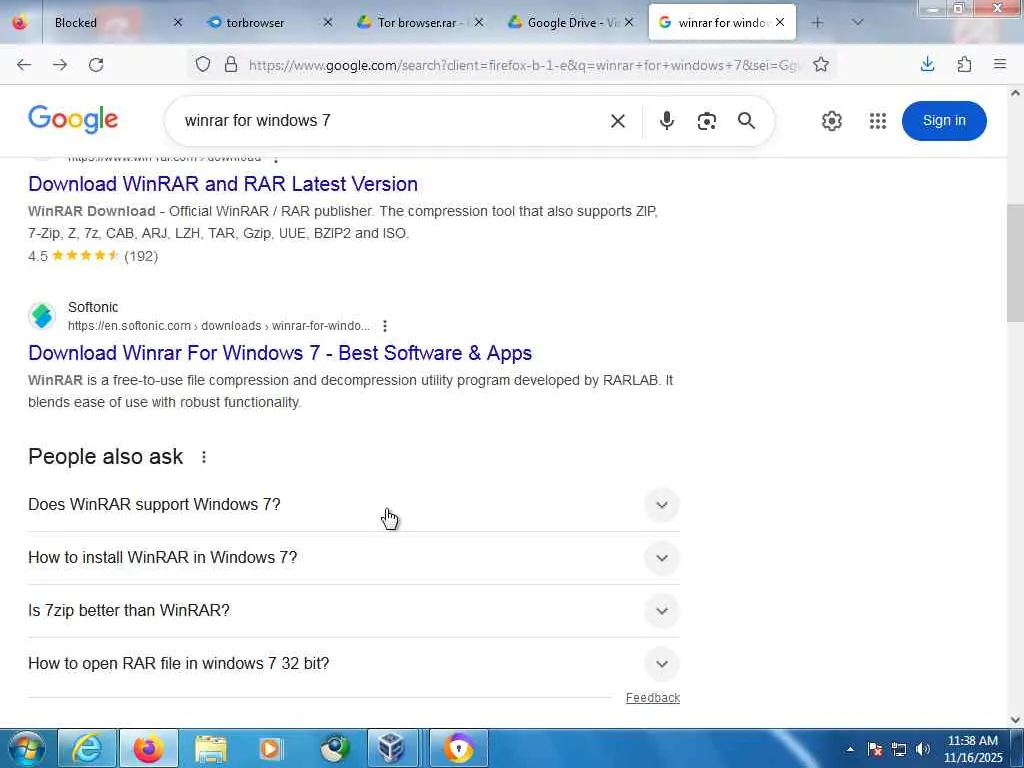Open Windows Media Player taskbar icon

click(x=270, y=748)
